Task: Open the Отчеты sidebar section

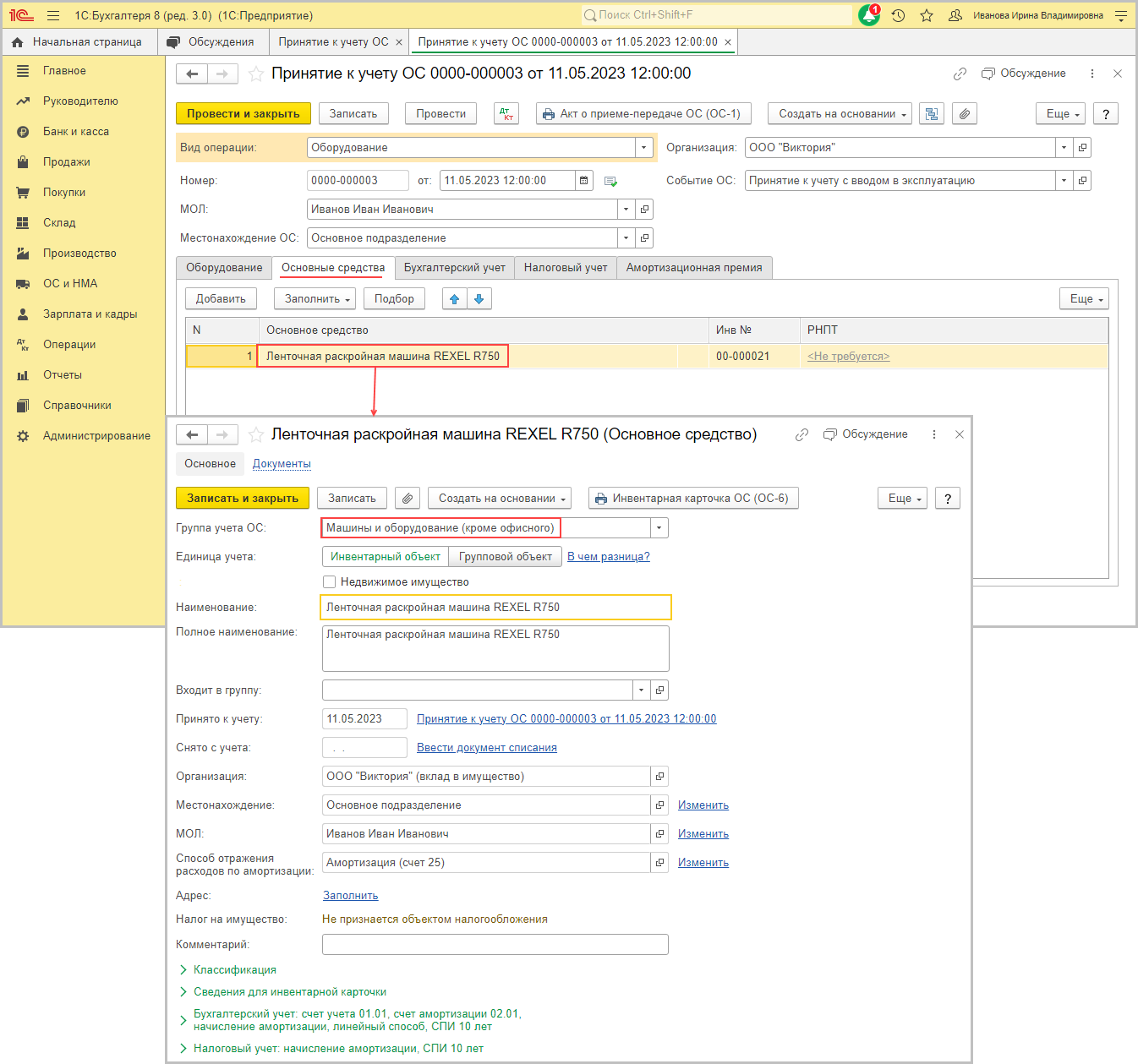Action: pyautogui.click(x=63, y=375)
